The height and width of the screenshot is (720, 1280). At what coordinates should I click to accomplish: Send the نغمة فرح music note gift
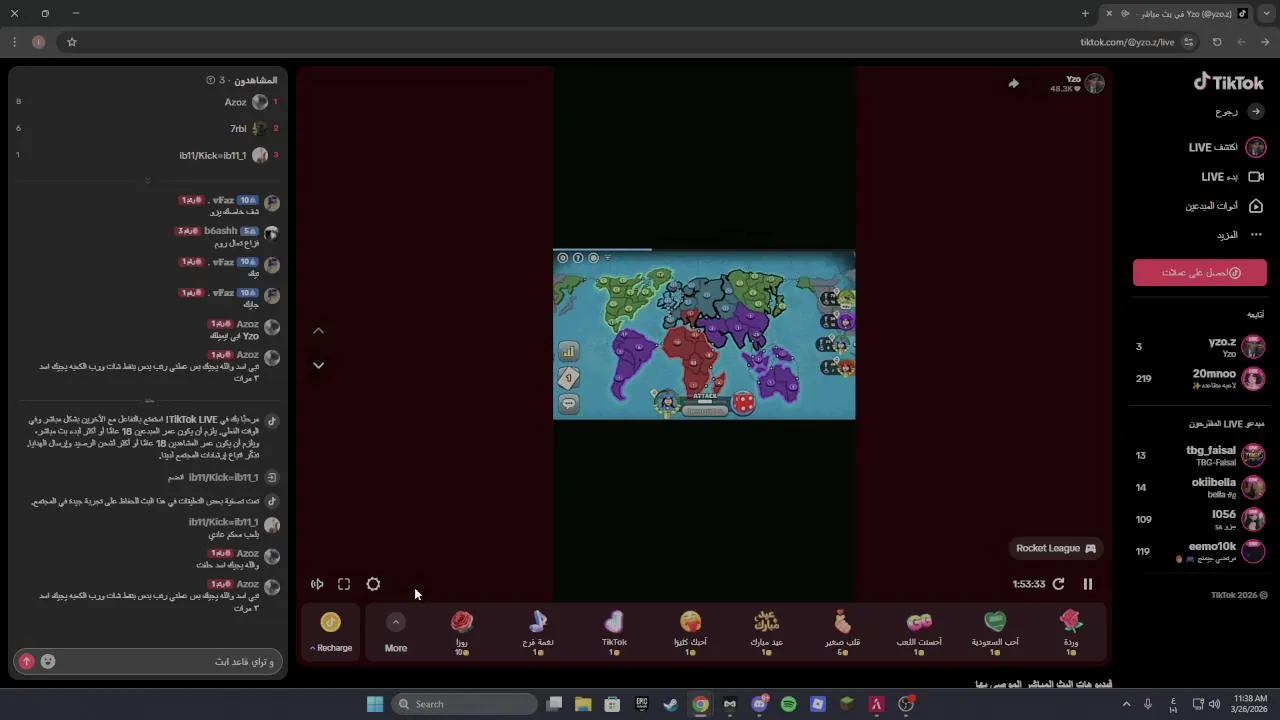[x=538, y=633]
